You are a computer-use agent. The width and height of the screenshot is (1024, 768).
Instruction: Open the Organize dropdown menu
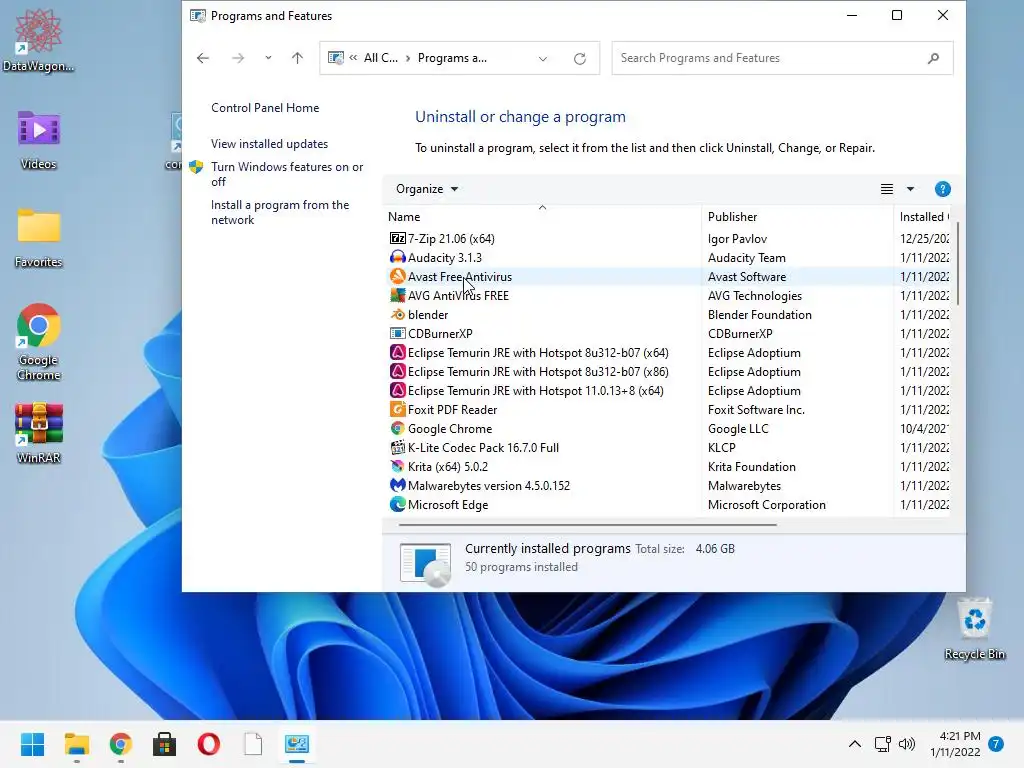[x=426, y=189]
